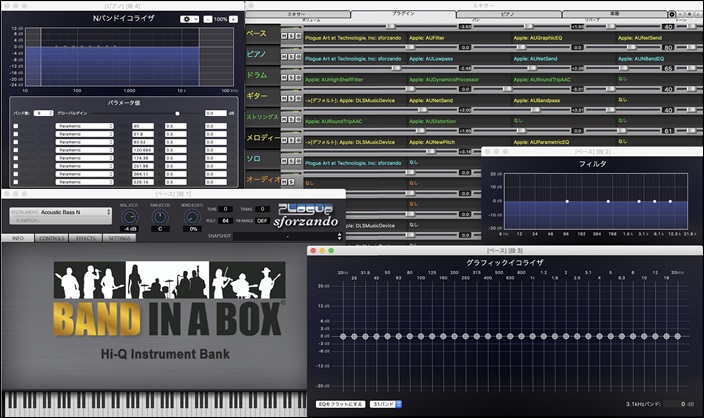
Task: Click the EQをフラットにする button
Action: [x=340, y=404]
